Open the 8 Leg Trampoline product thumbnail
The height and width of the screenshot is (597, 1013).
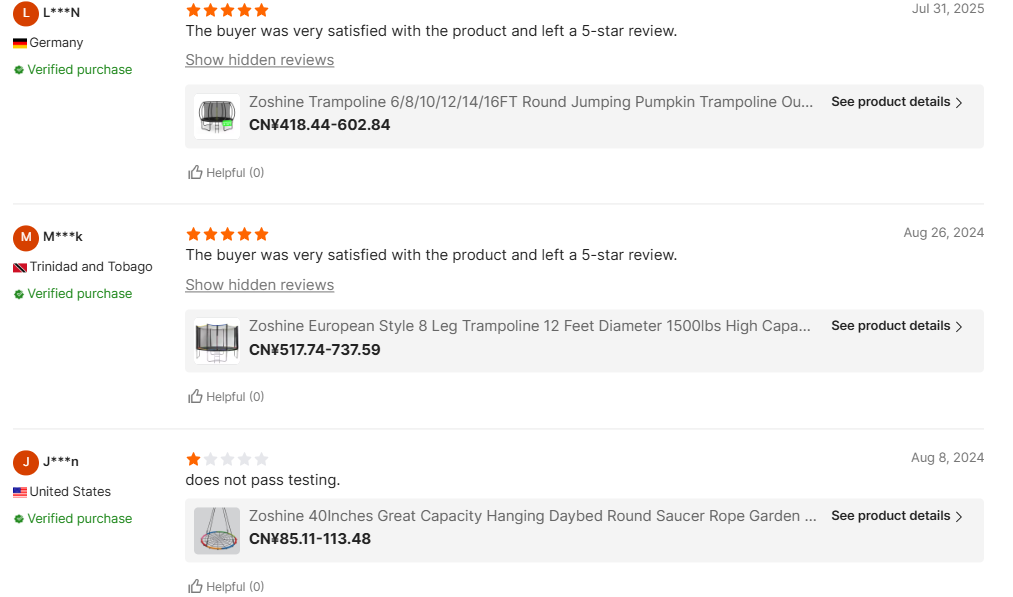click(x=216, y=341)
